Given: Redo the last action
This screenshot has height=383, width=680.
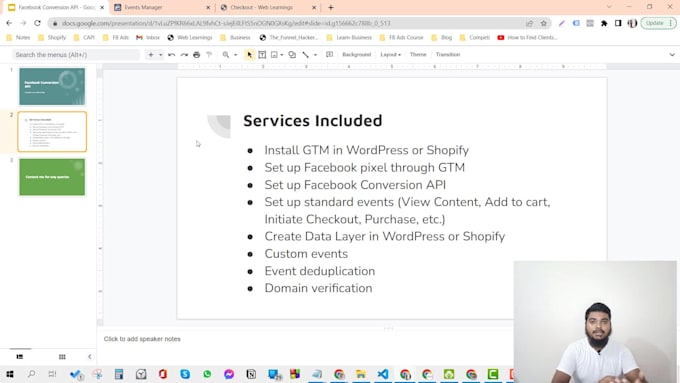Looking at the screenshot, I should click(184, 55).
